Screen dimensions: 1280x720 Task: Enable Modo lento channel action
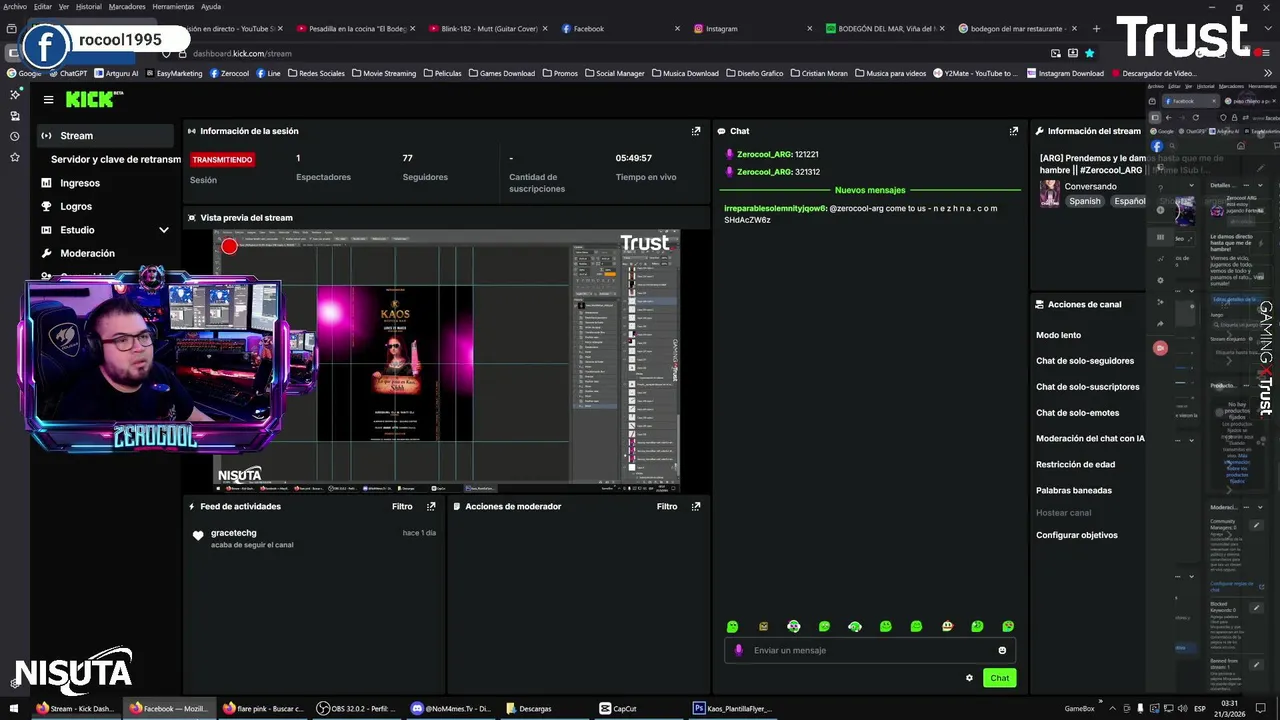(x=1058, y=335)
